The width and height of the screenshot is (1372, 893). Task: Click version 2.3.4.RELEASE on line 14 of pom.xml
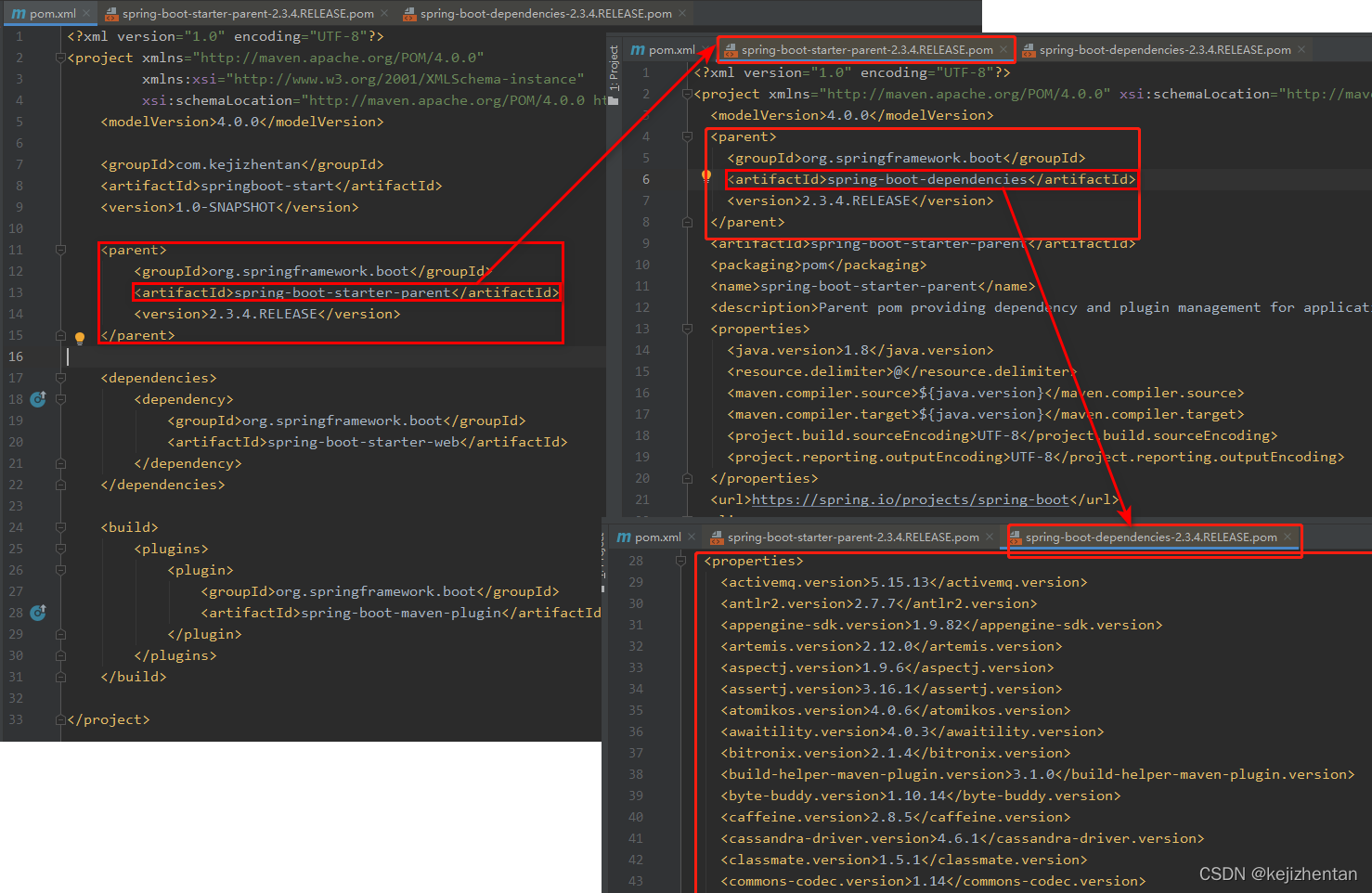pyautogui.click(x=267, y=314)
